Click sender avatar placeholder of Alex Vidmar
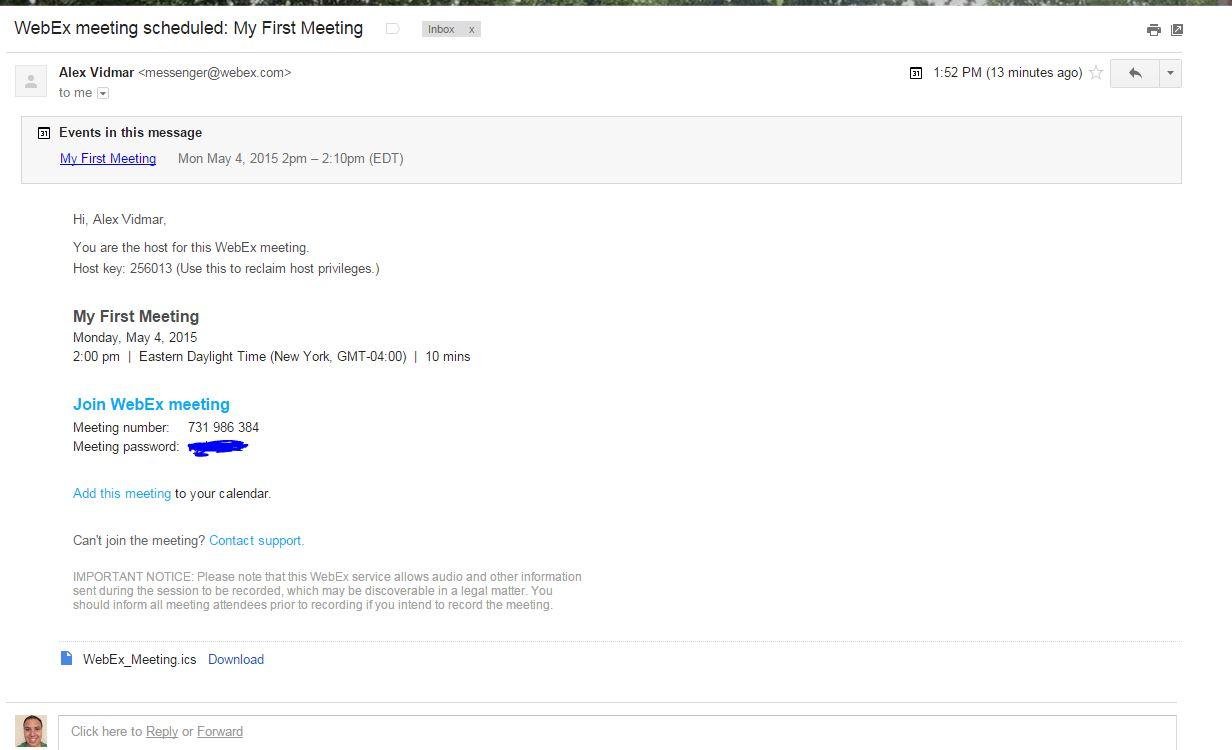 coord(31,81)
